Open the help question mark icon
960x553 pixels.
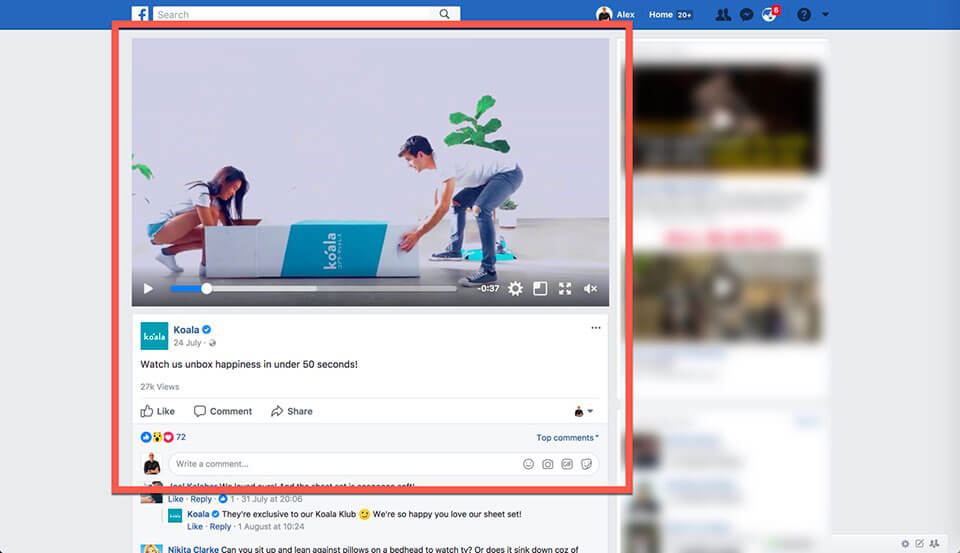click(x=804, y=14)
